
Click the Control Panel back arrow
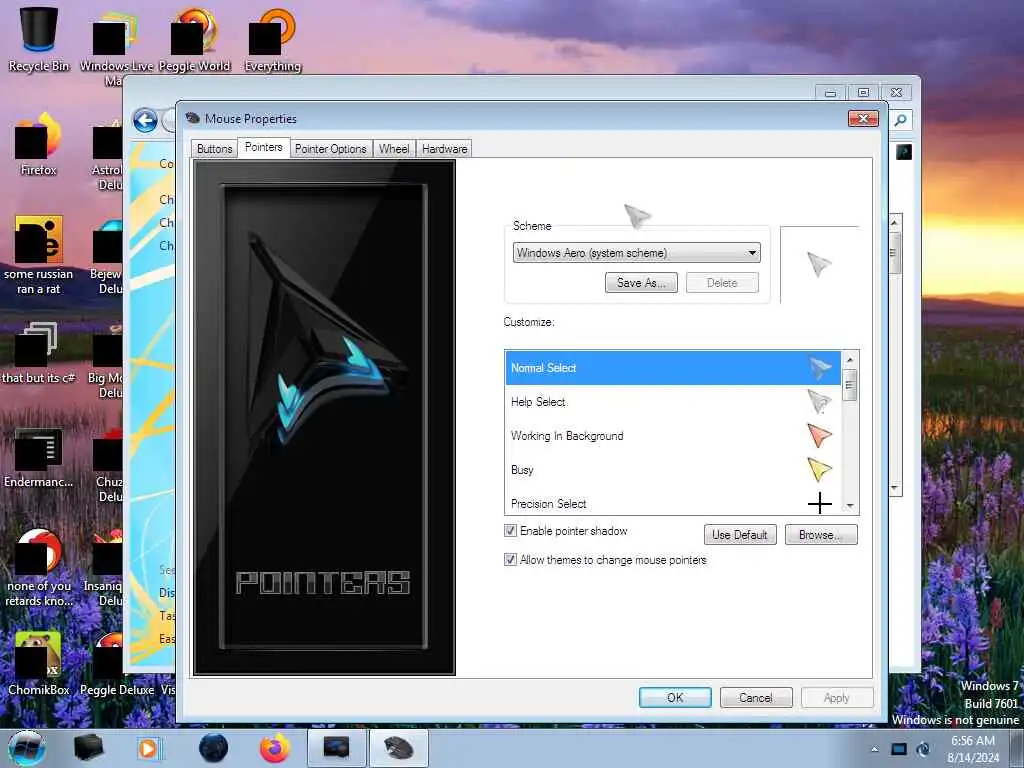coord(145,120)
